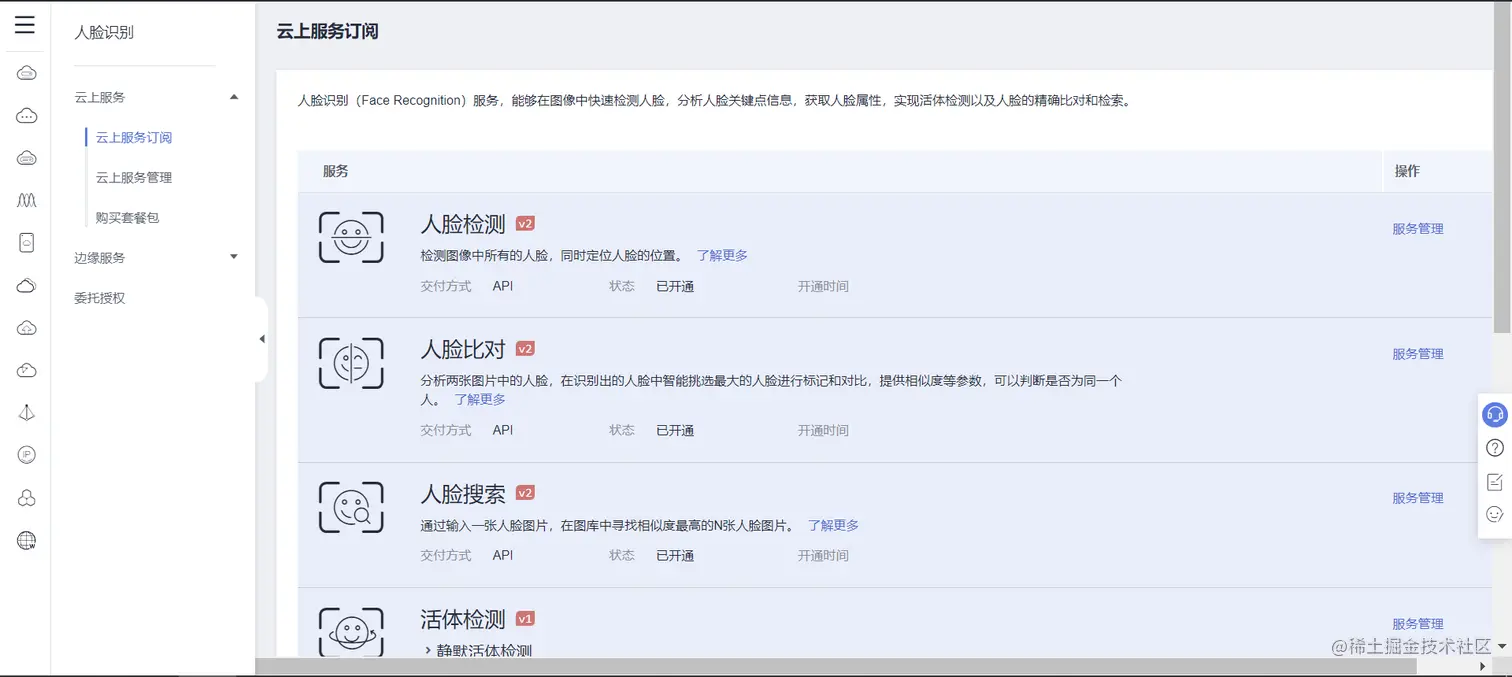Click the v2 badge next to 人脸搜索
1512x677 pixels.
pos(525,493)
